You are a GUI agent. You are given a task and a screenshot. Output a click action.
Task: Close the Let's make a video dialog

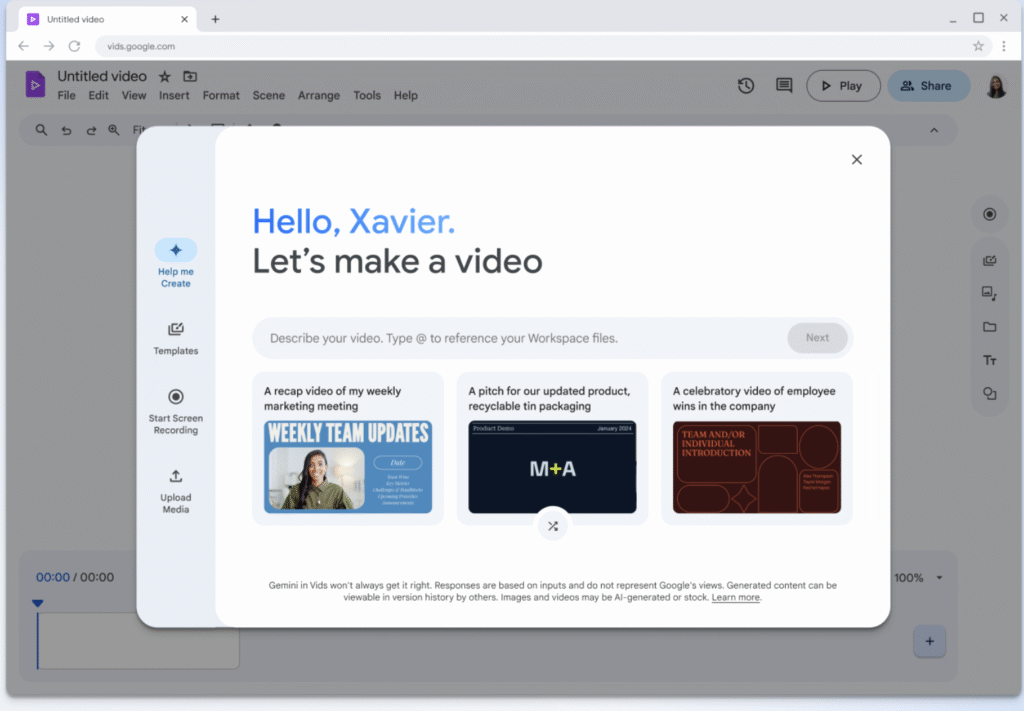pos(856,160)
